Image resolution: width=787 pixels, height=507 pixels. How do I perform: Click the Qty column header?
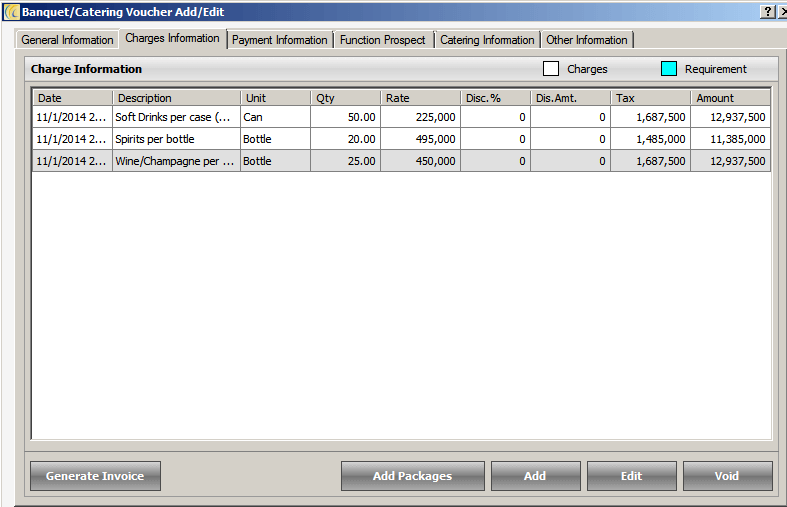(345, 98)
